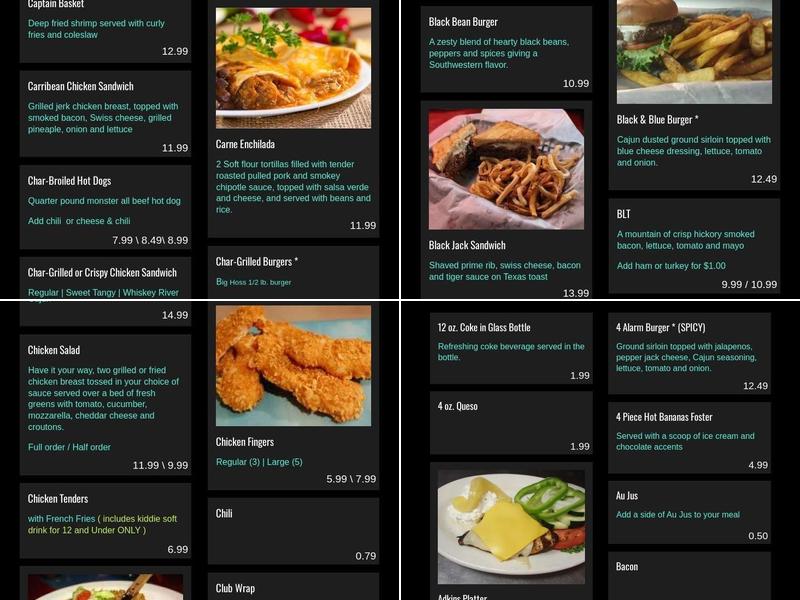Image resolution: width=800 pixels, height=600 pixels.
Task: Select the Chicken Tenders kids meal
Action: [105, 521]
